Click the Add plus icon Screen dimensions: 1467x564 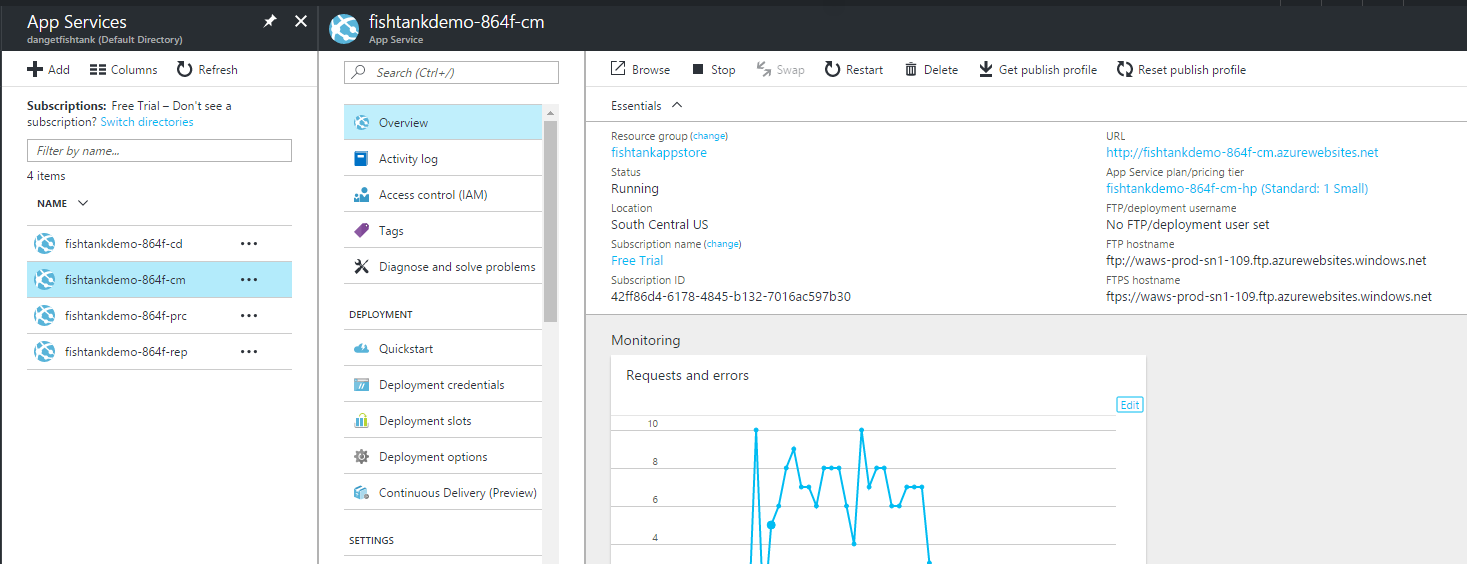pyautogui.click(x=35, y=69)
